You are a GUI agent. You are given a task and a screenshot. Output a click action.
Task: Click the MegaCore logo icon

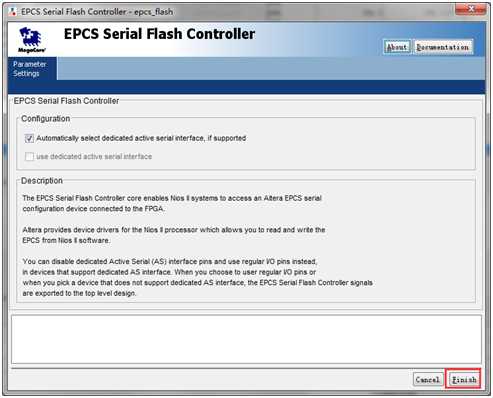31,40
